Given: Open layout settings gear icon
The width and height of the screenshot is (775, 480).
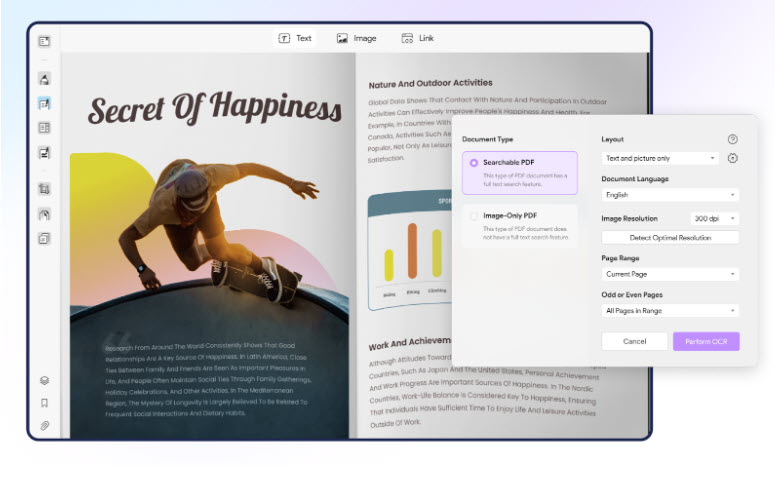Looking at the screenshot, I should pyautogui.click(x=732, y=158).
